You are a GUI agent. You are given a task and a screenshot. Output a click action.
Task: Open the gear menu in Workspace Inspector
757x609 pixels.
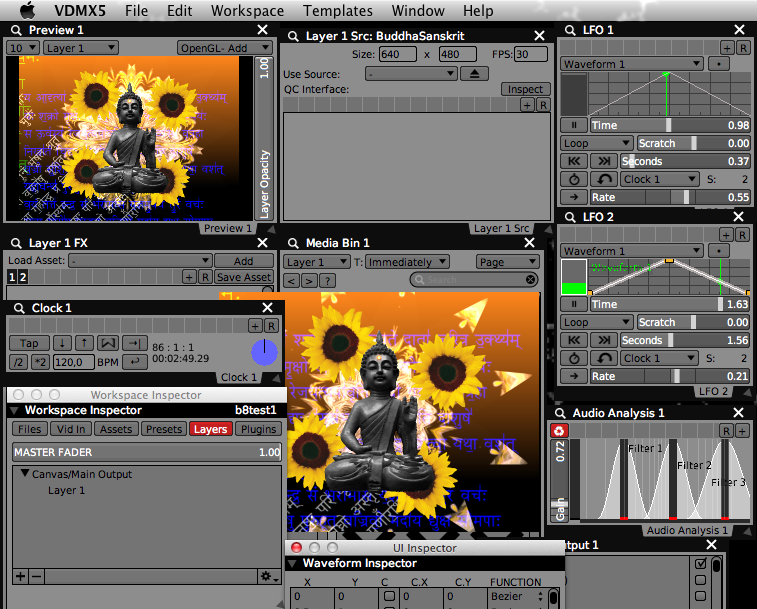268,576
